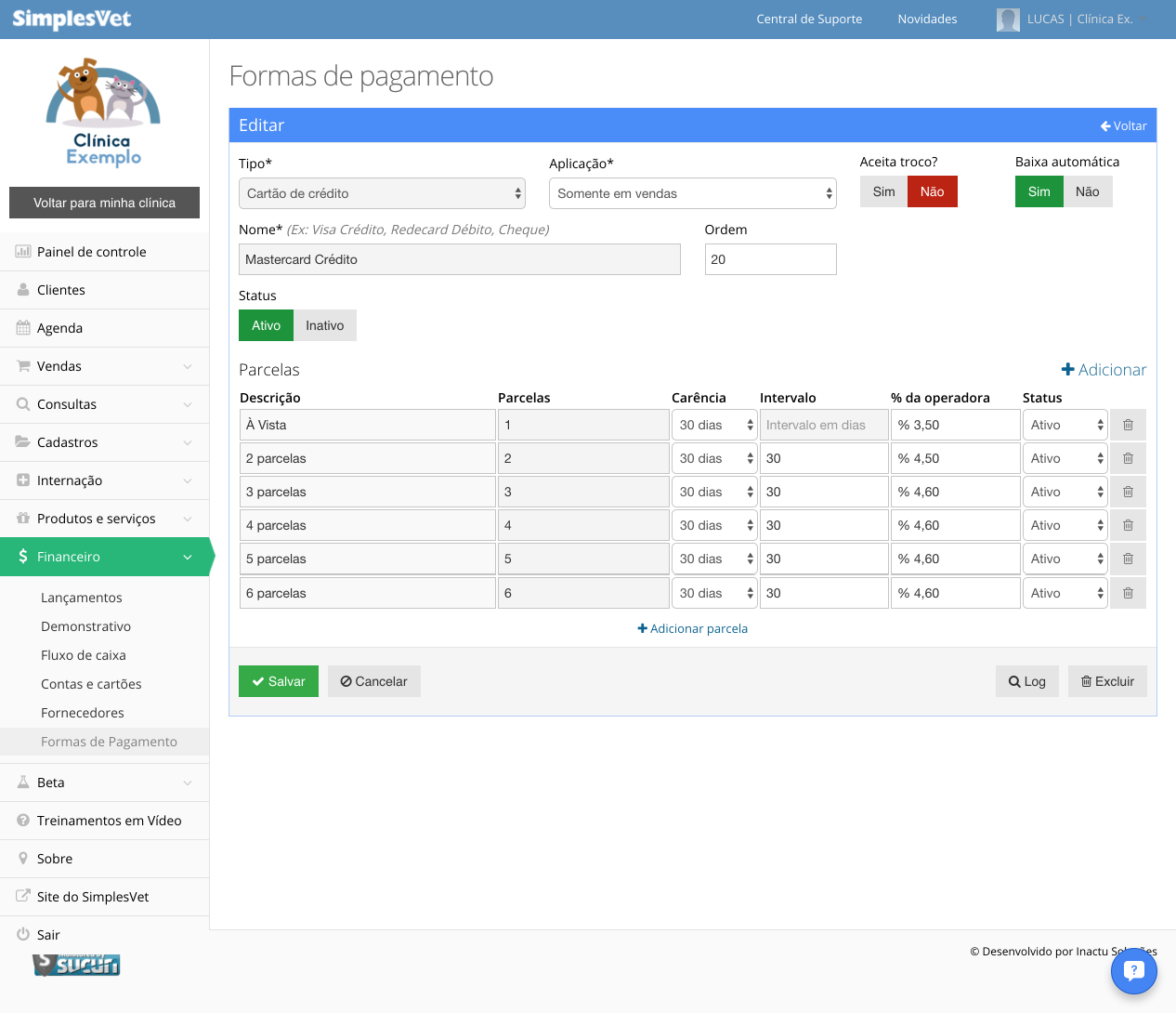Click the Ordem input field with 20
1176x1013 pixels.
click(771, 259)
